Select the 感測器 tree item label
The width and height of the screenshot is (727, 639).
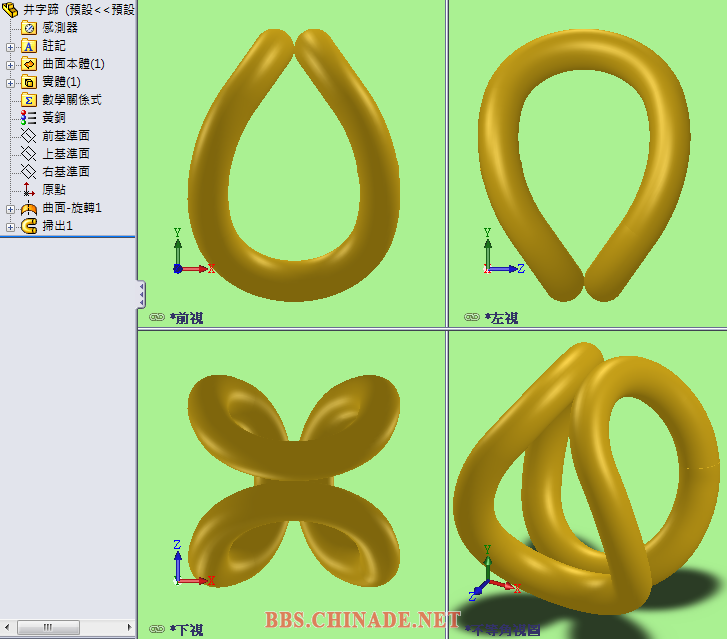[60, 28]
